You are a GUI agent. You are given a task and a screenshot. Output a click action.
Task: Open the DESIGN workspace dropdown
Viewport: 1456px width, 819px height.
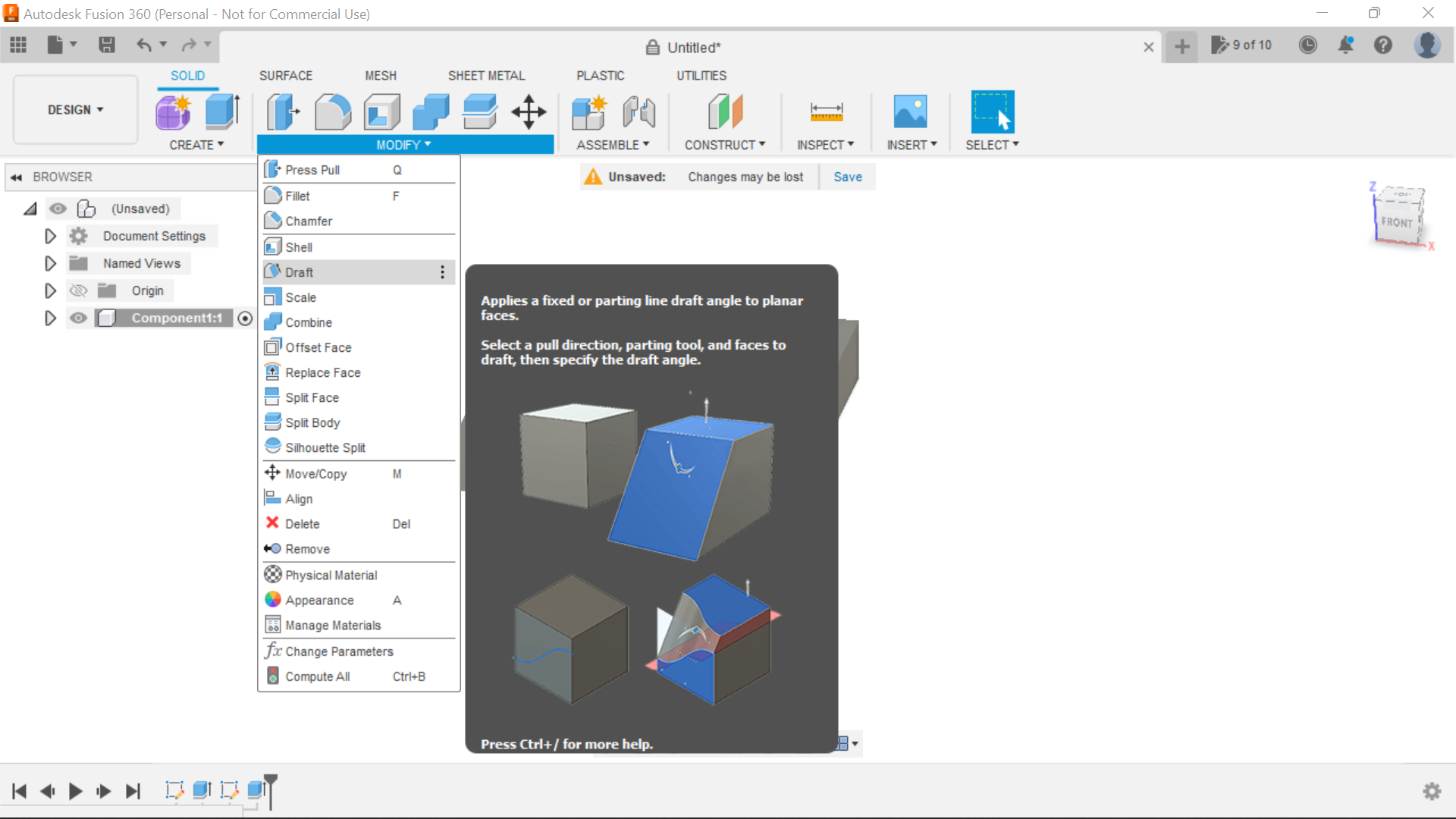(x=76, y=110)
